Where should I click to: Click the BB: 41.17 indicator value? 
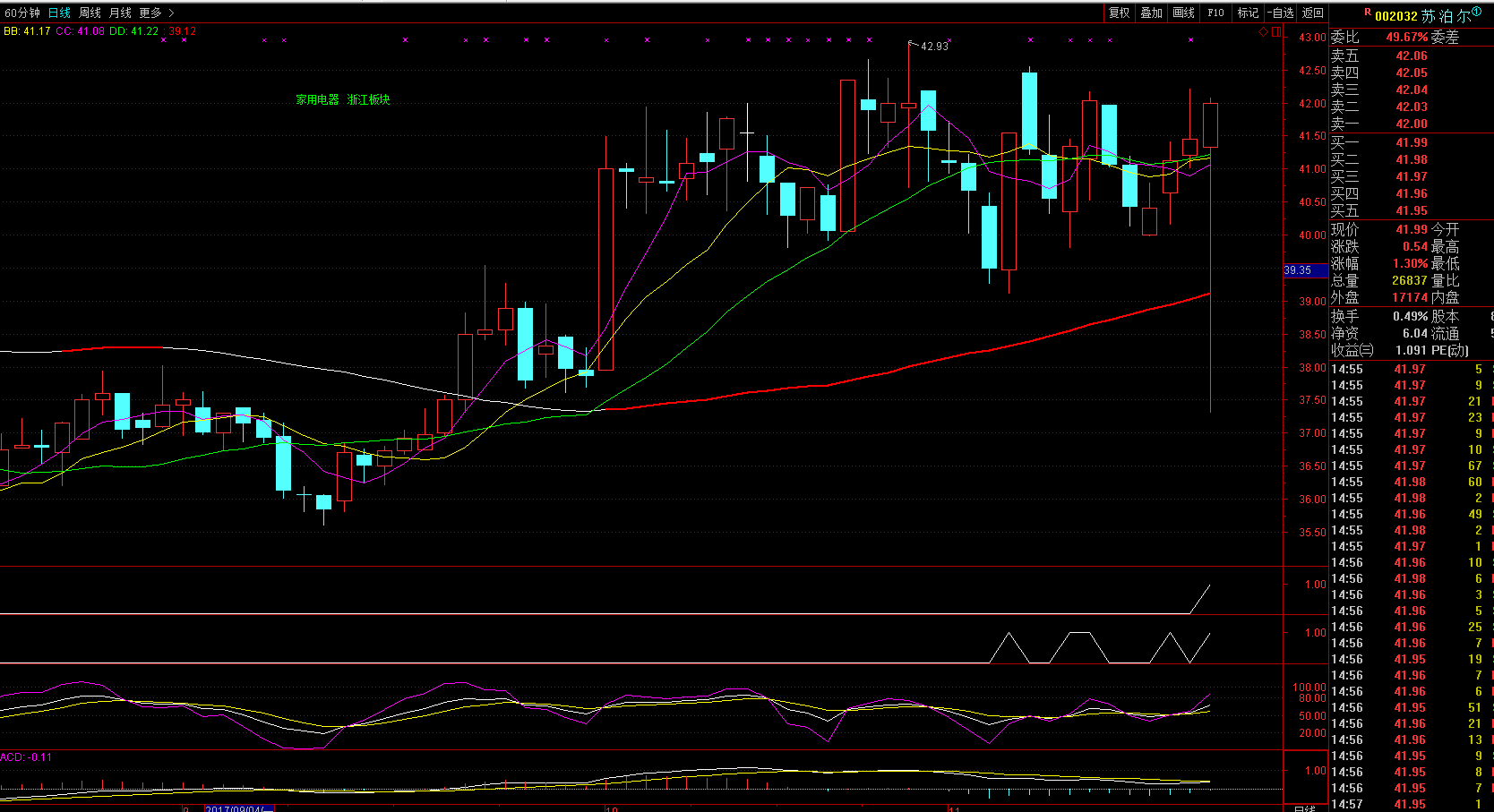27,30
